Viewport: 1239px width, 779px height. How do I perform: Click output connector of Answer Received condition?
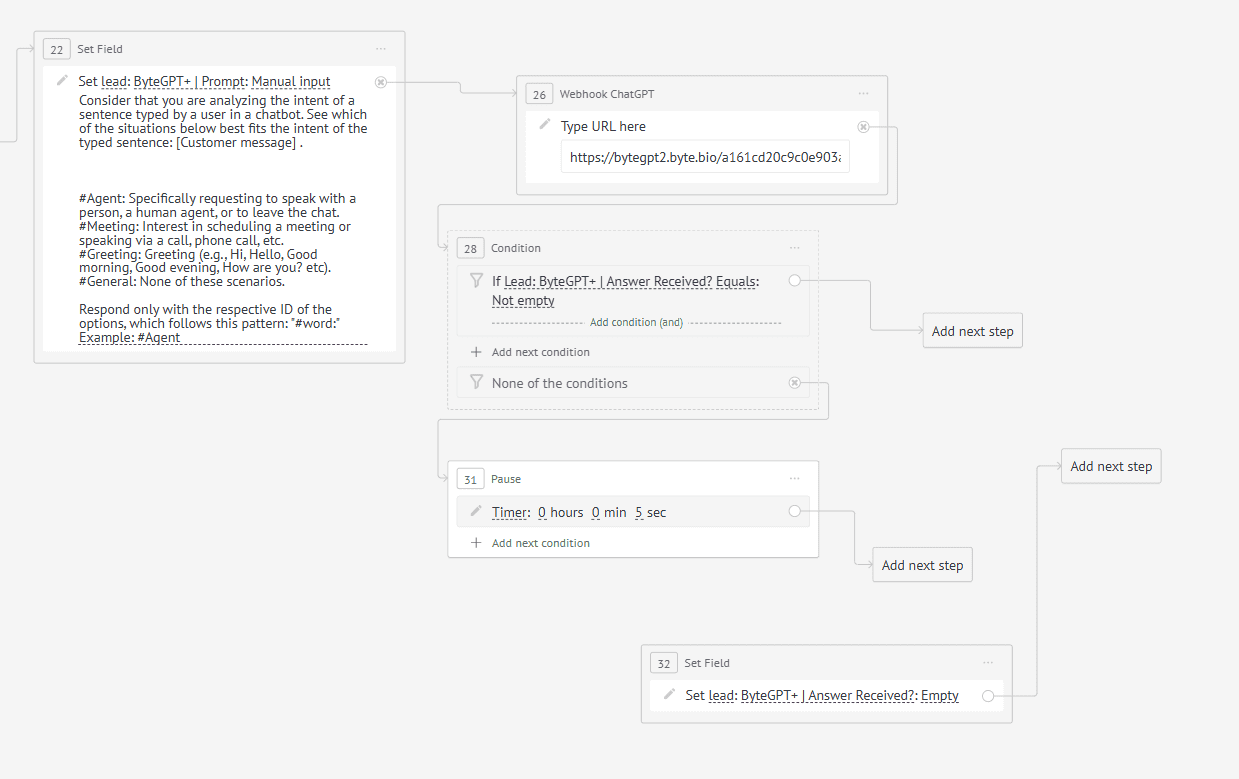coord(794,281)
